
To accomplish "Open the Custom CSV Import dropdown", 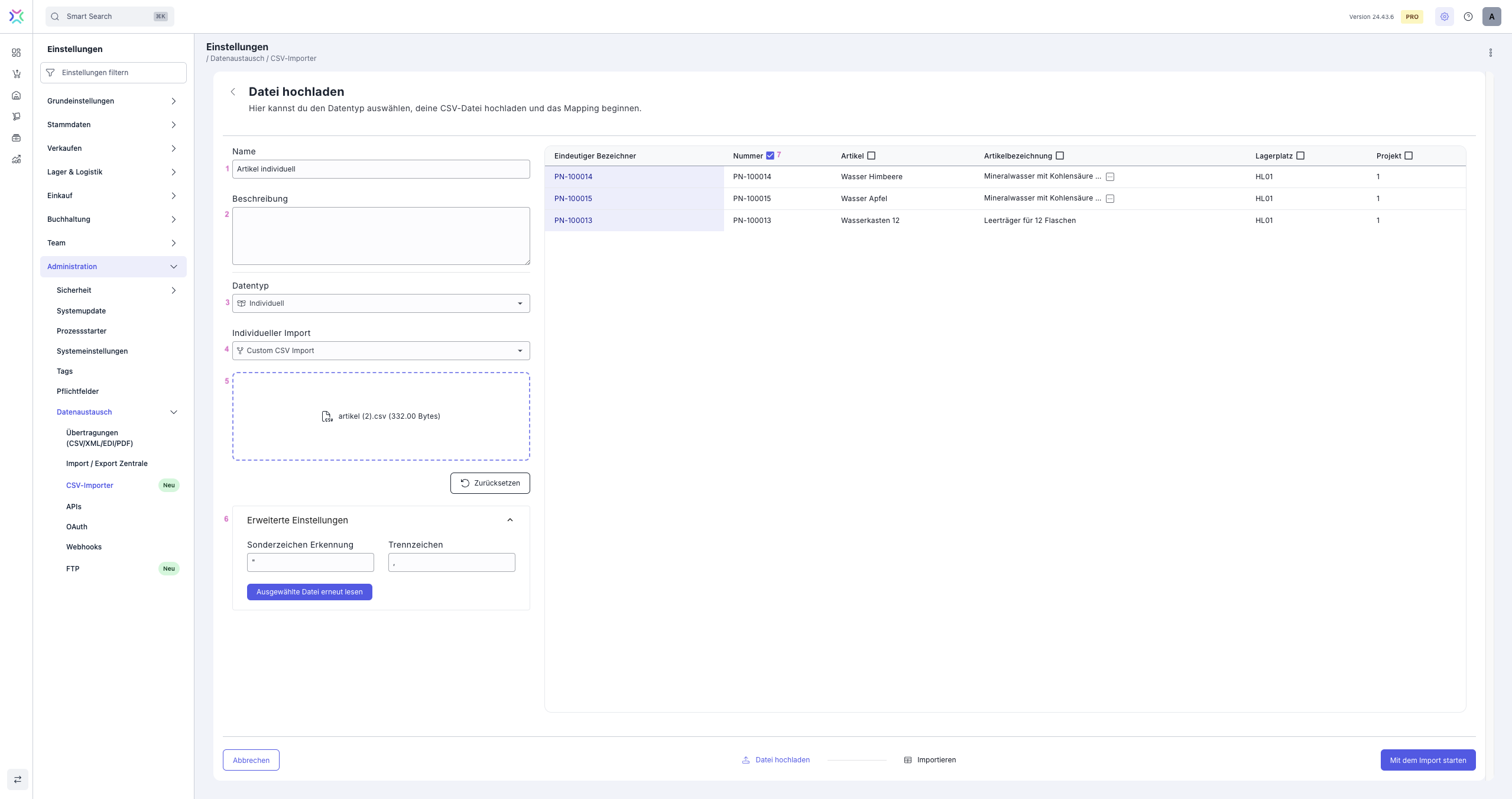I will tap(381, 351).
